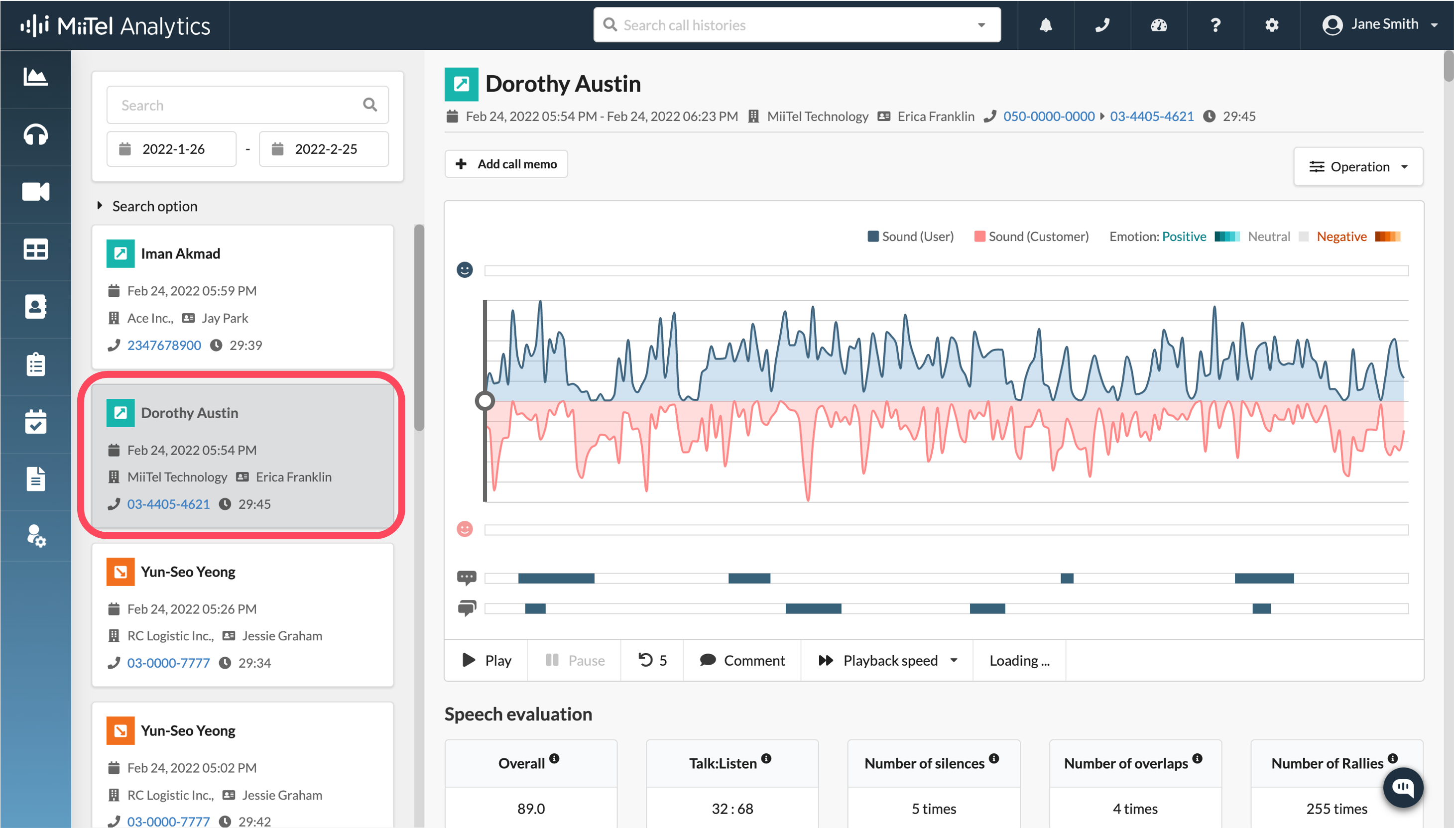Click the start date 2022-1-26 field

[x=172, y=149]
